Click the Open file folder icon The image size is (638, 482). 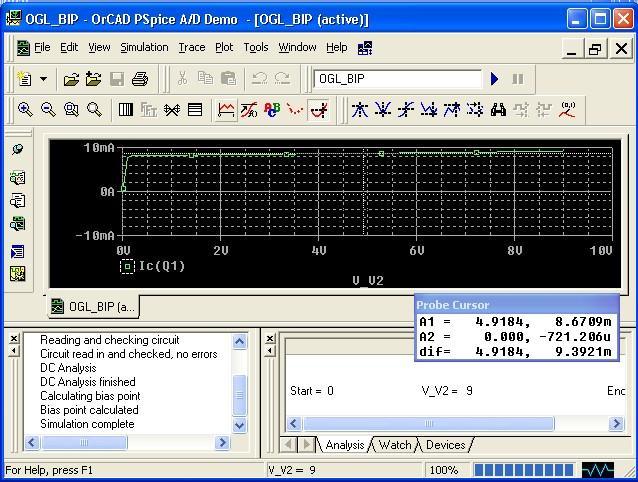[71, 79]
